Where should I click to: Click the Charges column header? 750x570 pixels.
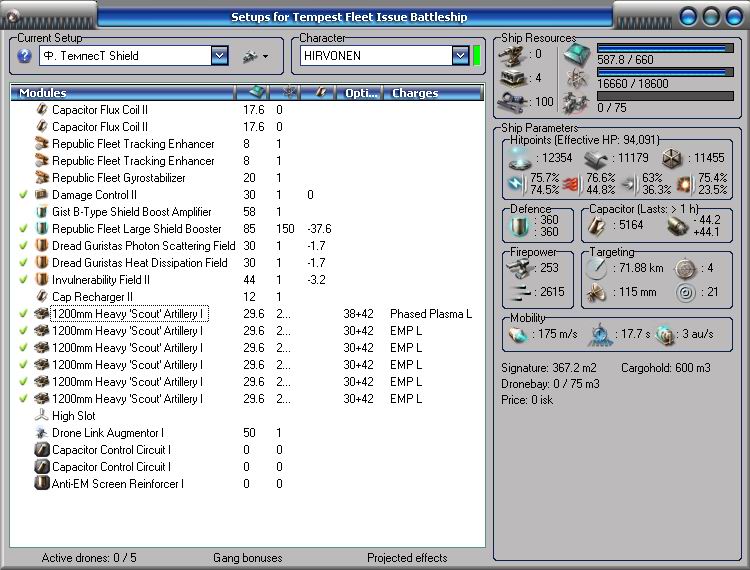(435, 93)
